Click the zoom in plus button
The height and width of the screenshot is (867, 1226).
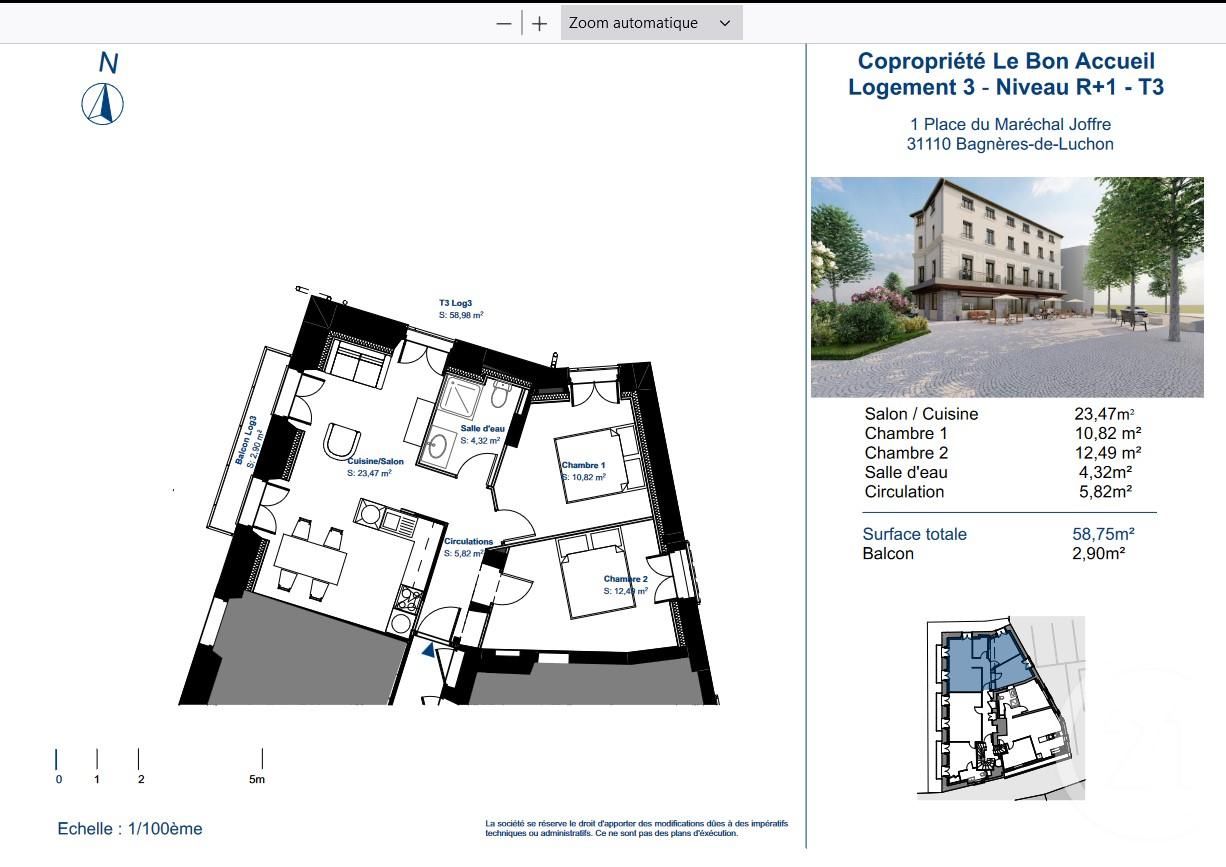tap(540, 23)
